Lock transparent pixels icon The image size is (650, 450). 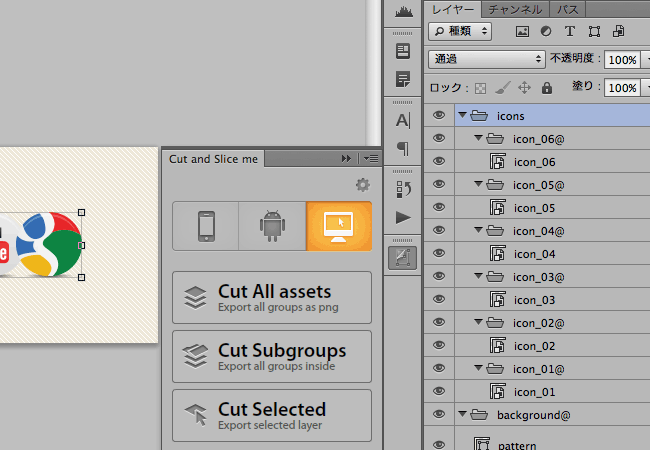[480, 88]
